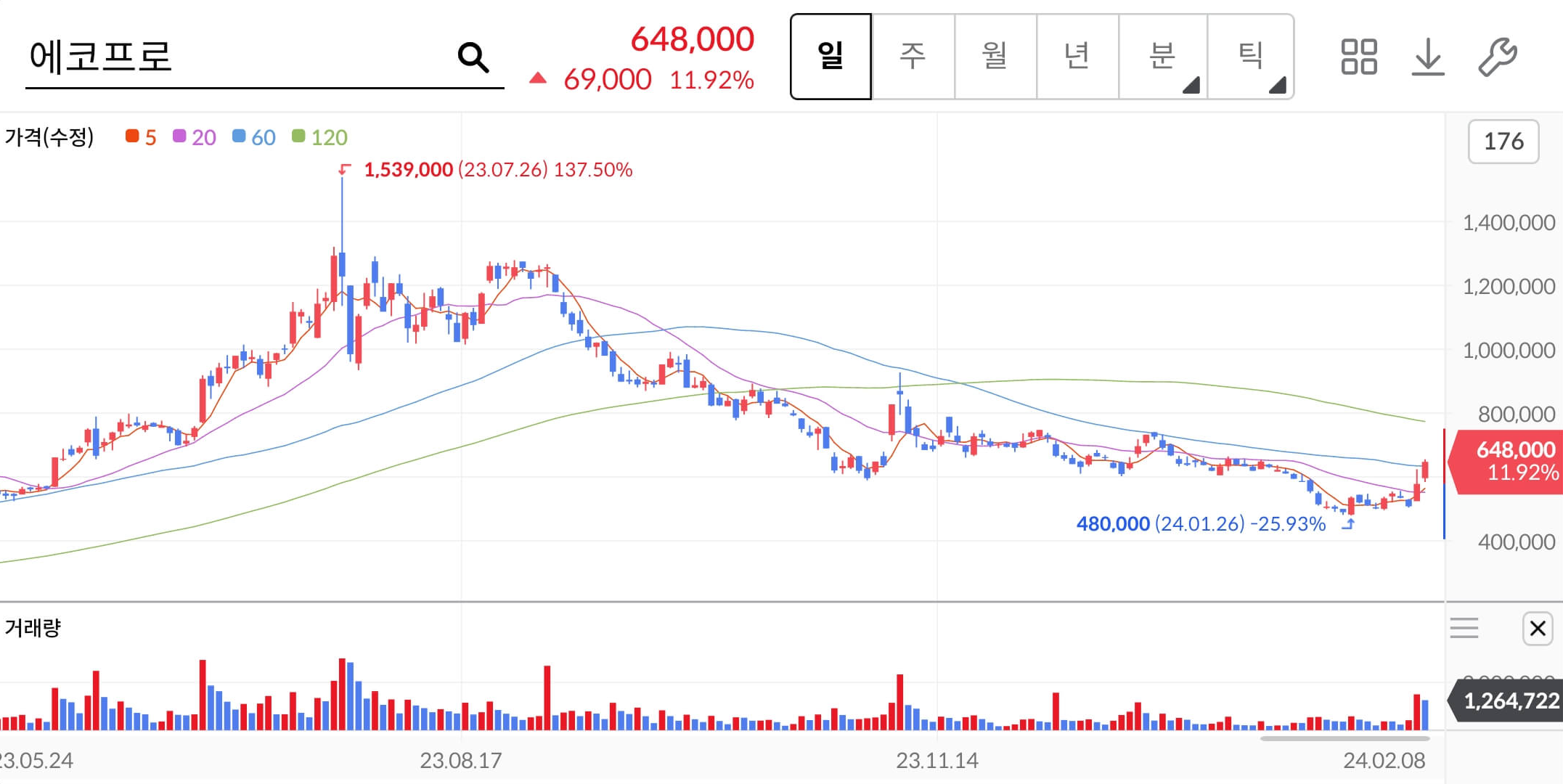Expand the 틱 tick interval dropdown
The image size is (1563, 784).
point(1250,57)
